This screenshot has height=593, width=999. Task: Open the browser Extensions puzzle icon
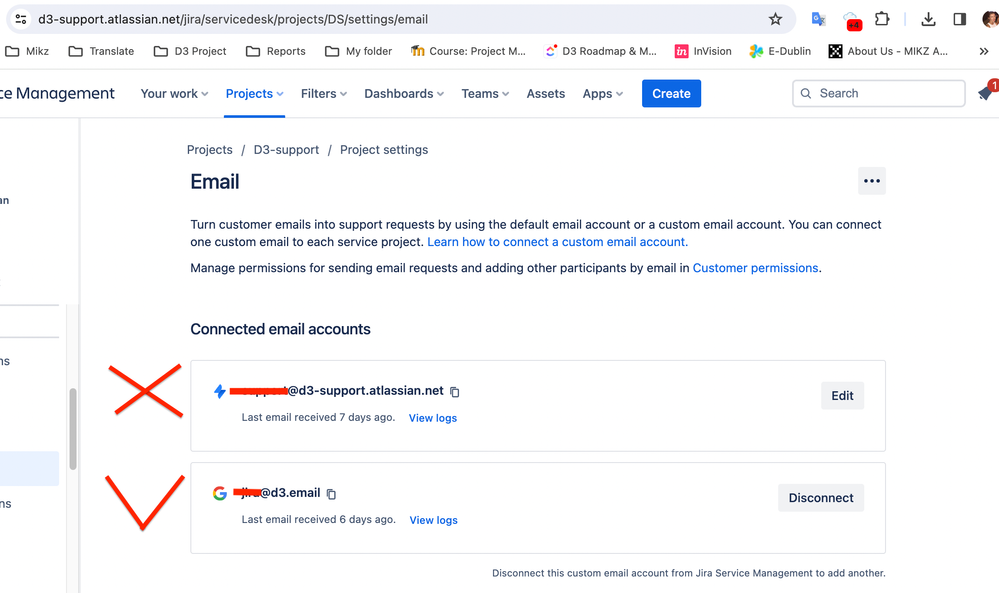pos(882,19)
